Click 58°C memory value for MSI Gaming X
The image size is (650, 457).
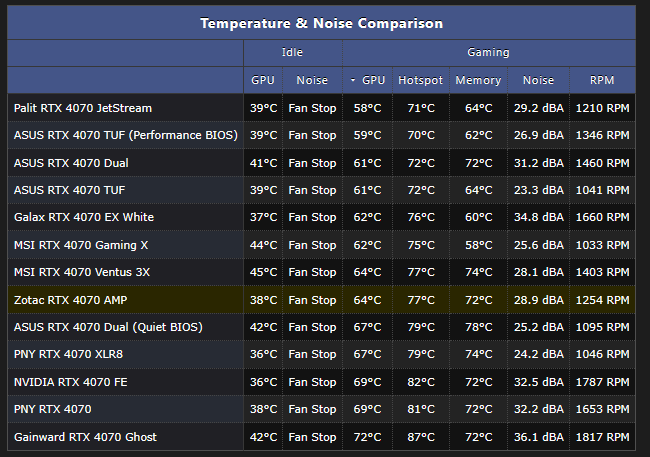(x=478, y=245)
